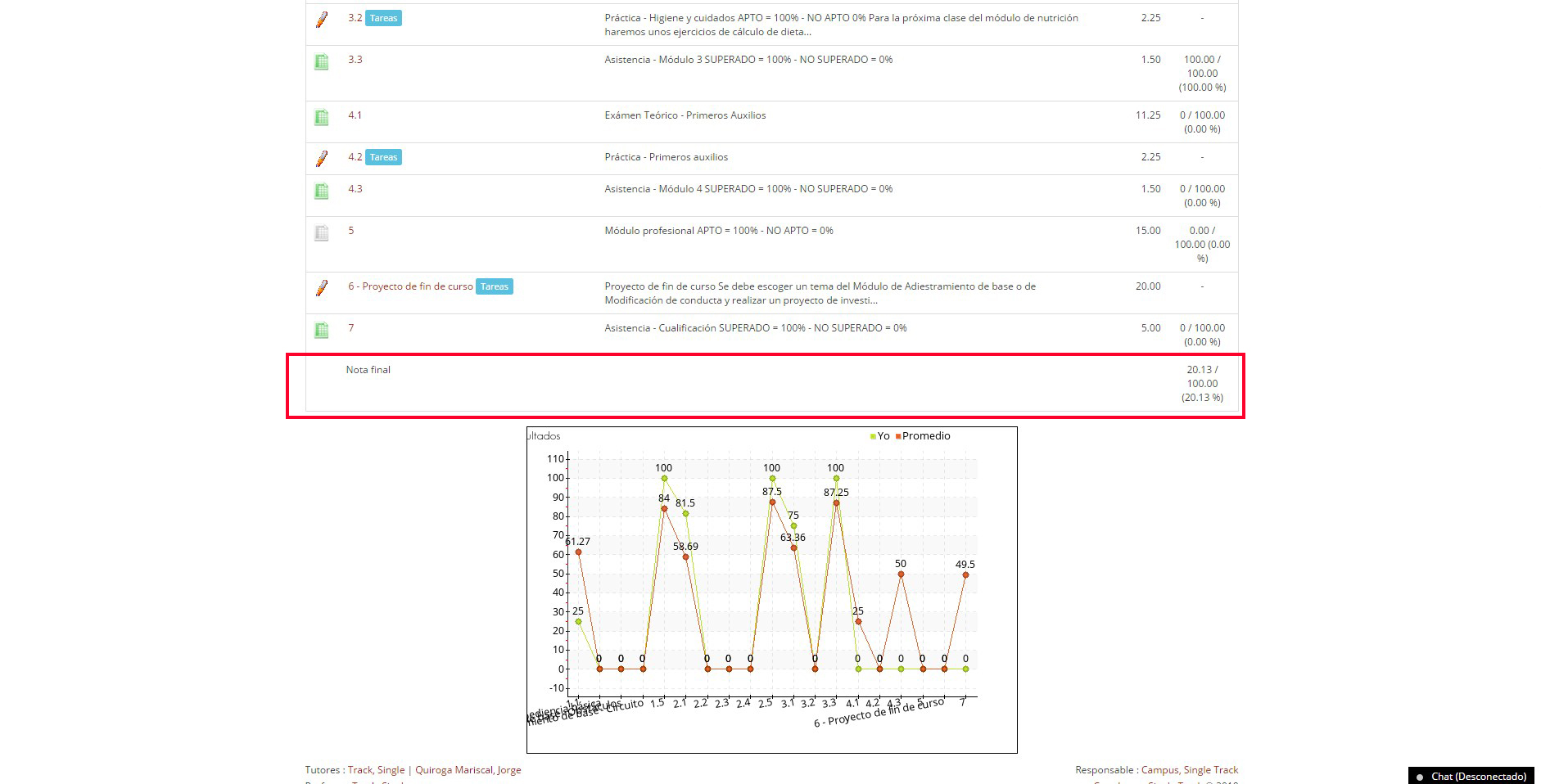Click the '2.5' x-axis label on the chart
Image resolution: width=1541 pixels, height=784 pixels.
coord(765,703)
